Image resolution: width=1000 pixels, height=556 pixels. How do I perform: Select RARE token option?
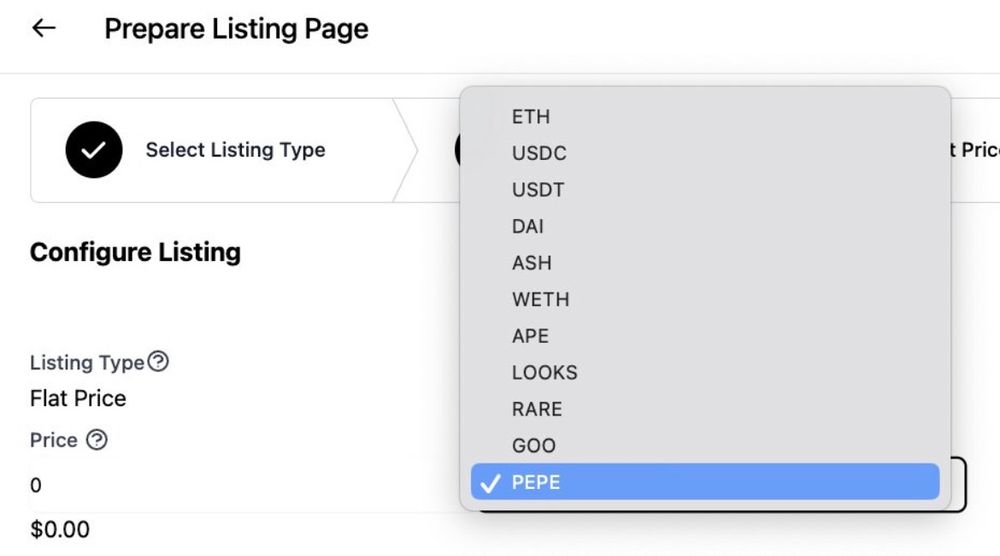(705, 409)
